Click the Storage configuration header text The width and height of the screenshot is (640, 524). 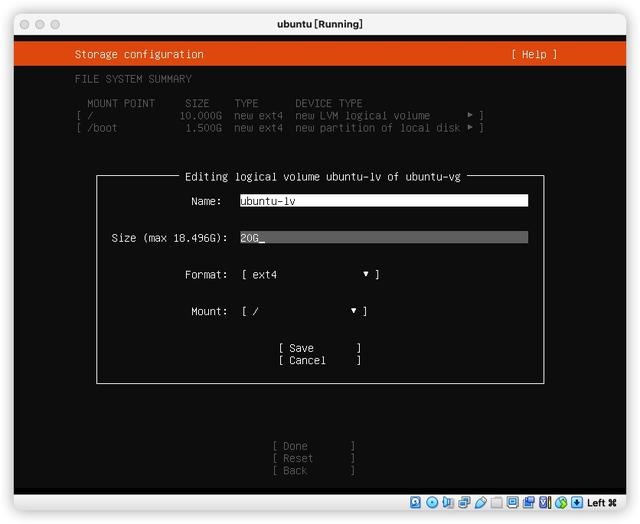[139, 54]
